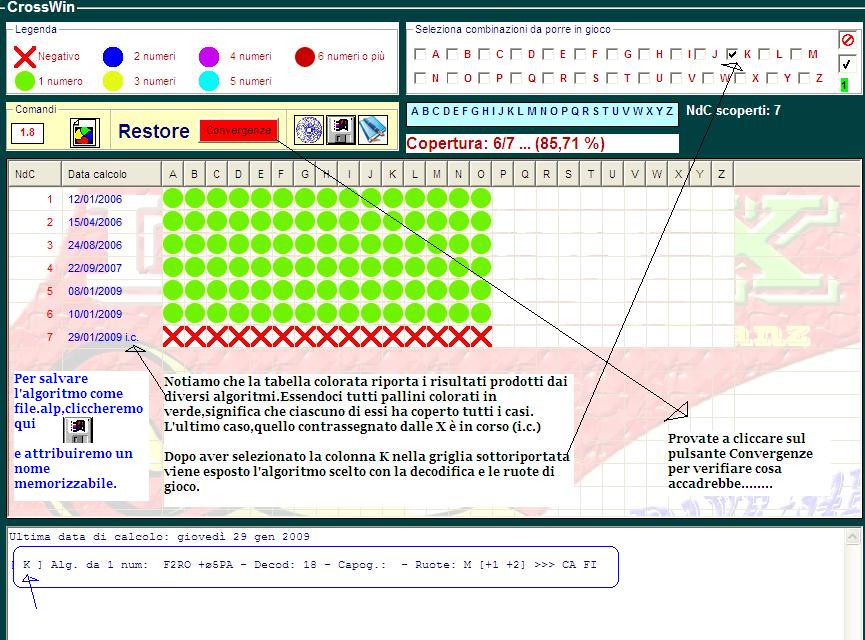Click the yellow 3 numeri legend swatch

point(113,81)
